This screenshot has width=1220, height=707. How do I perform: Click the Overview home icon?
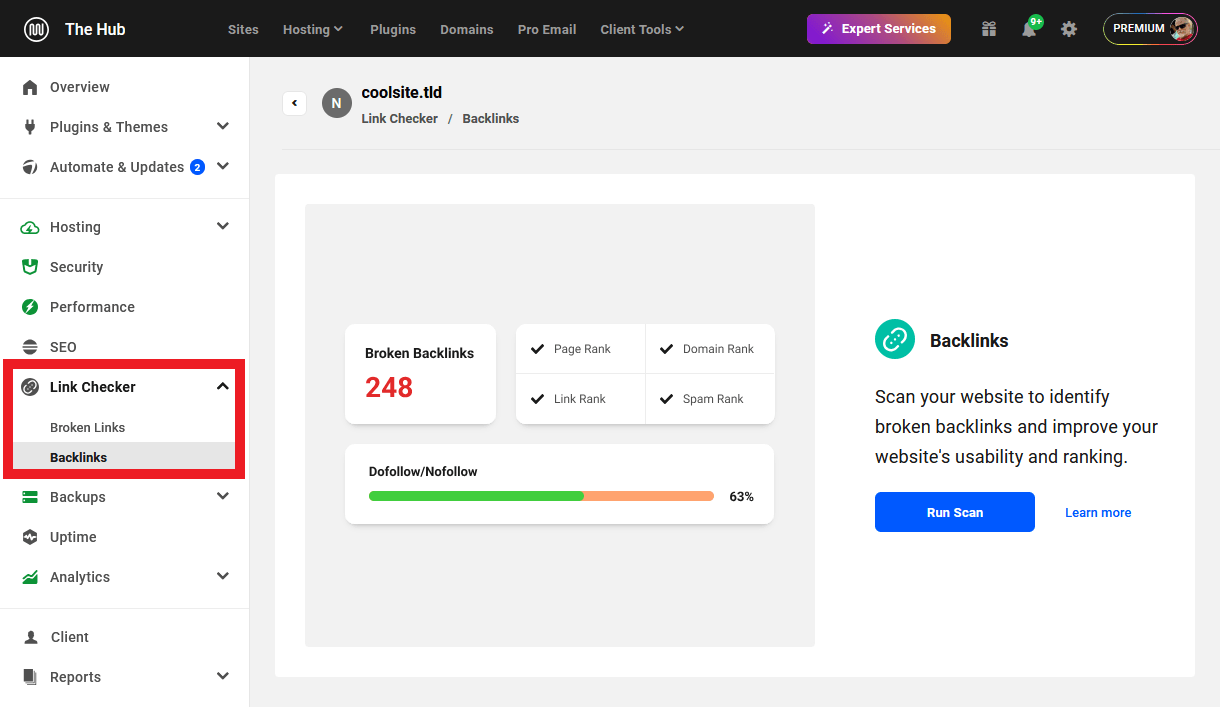pyautogui.click(x=30, y=87)
